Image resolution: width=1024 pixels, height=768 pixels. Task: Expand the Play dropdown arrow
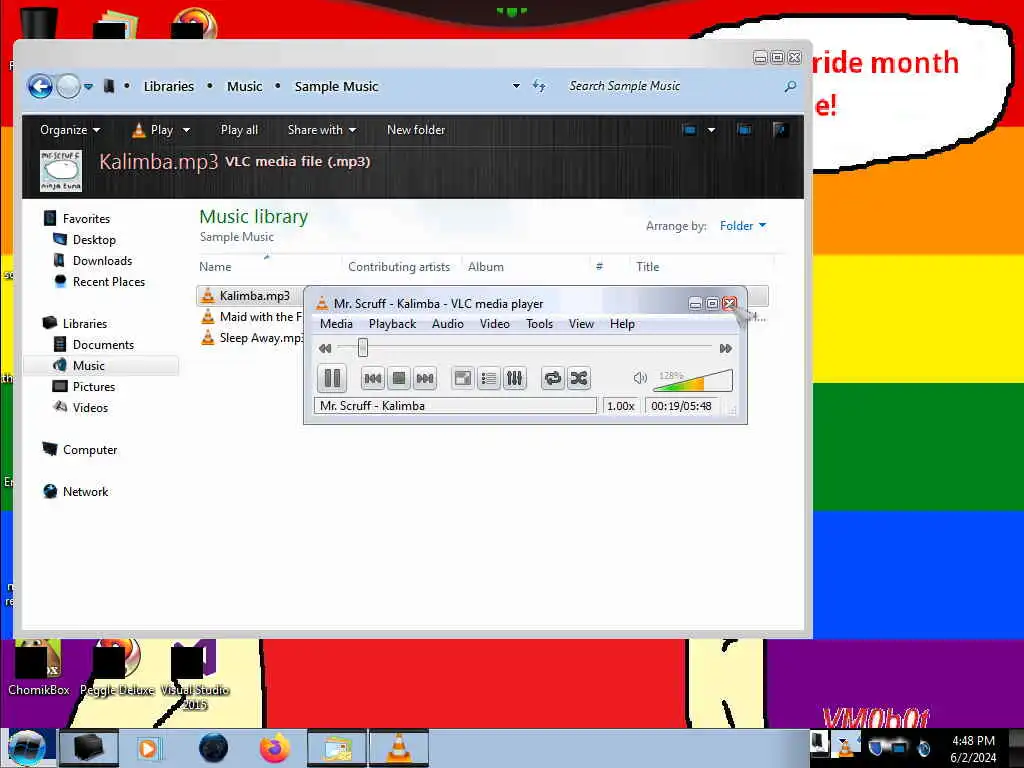click(186, 130)
